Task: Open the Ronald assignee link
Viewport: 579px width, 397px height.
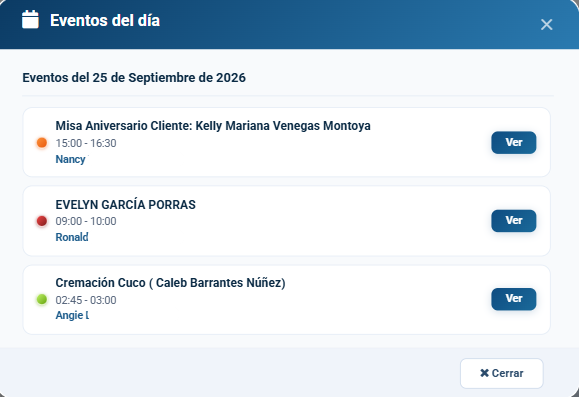Action: tap(72, 237)
